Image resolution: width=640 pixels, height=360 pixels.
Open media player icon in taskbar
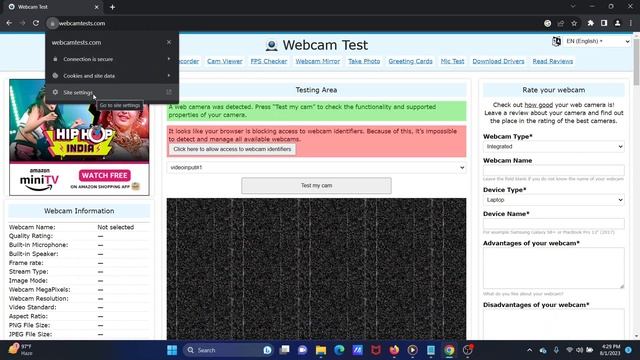click(x=412, y=350)
